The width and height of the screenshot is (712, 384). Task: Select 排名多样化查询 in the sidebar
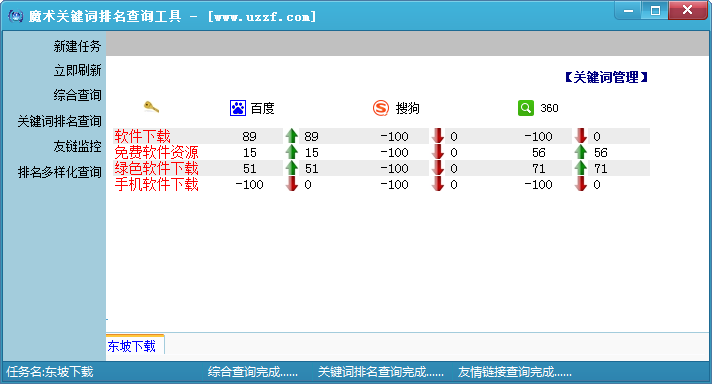(59, 172)
